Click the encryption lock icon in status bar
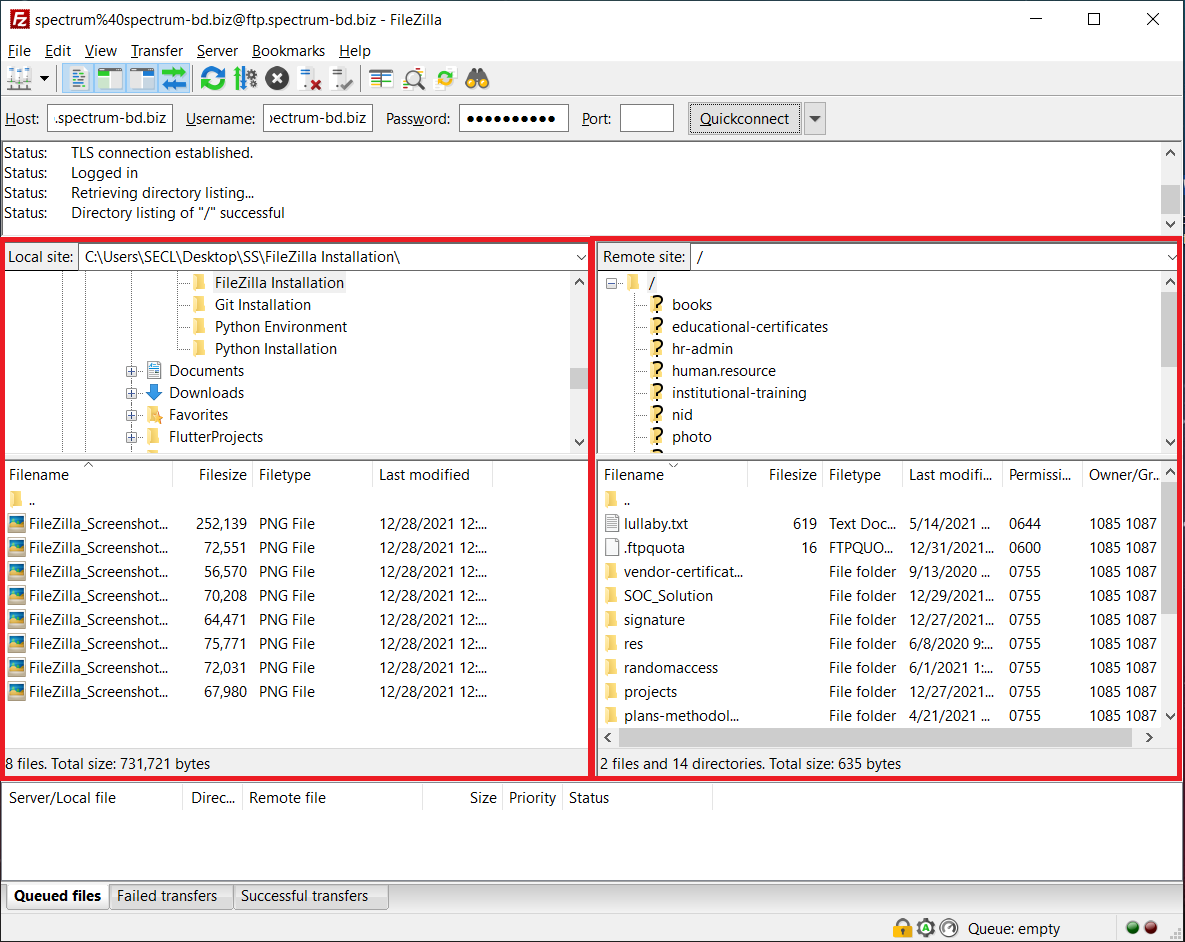1185x942 pixels. (902, 928)
